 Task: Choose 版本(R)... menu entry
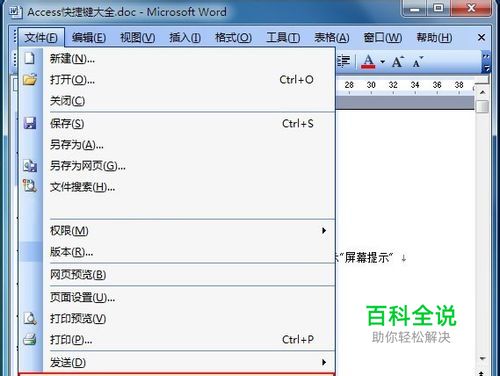tap(177, 252)
